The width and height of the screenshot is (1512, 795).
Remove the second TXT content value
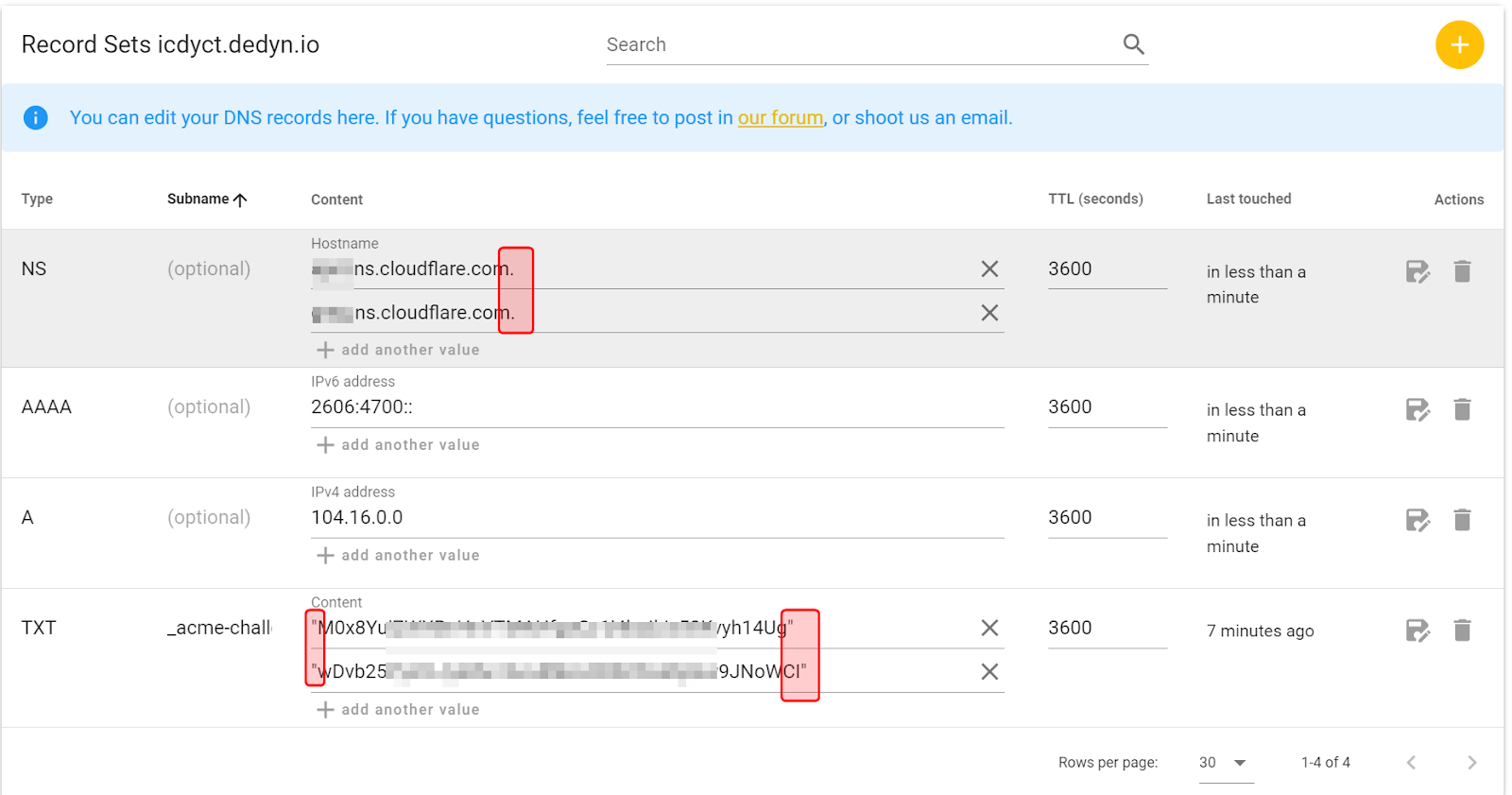point(989,672)
